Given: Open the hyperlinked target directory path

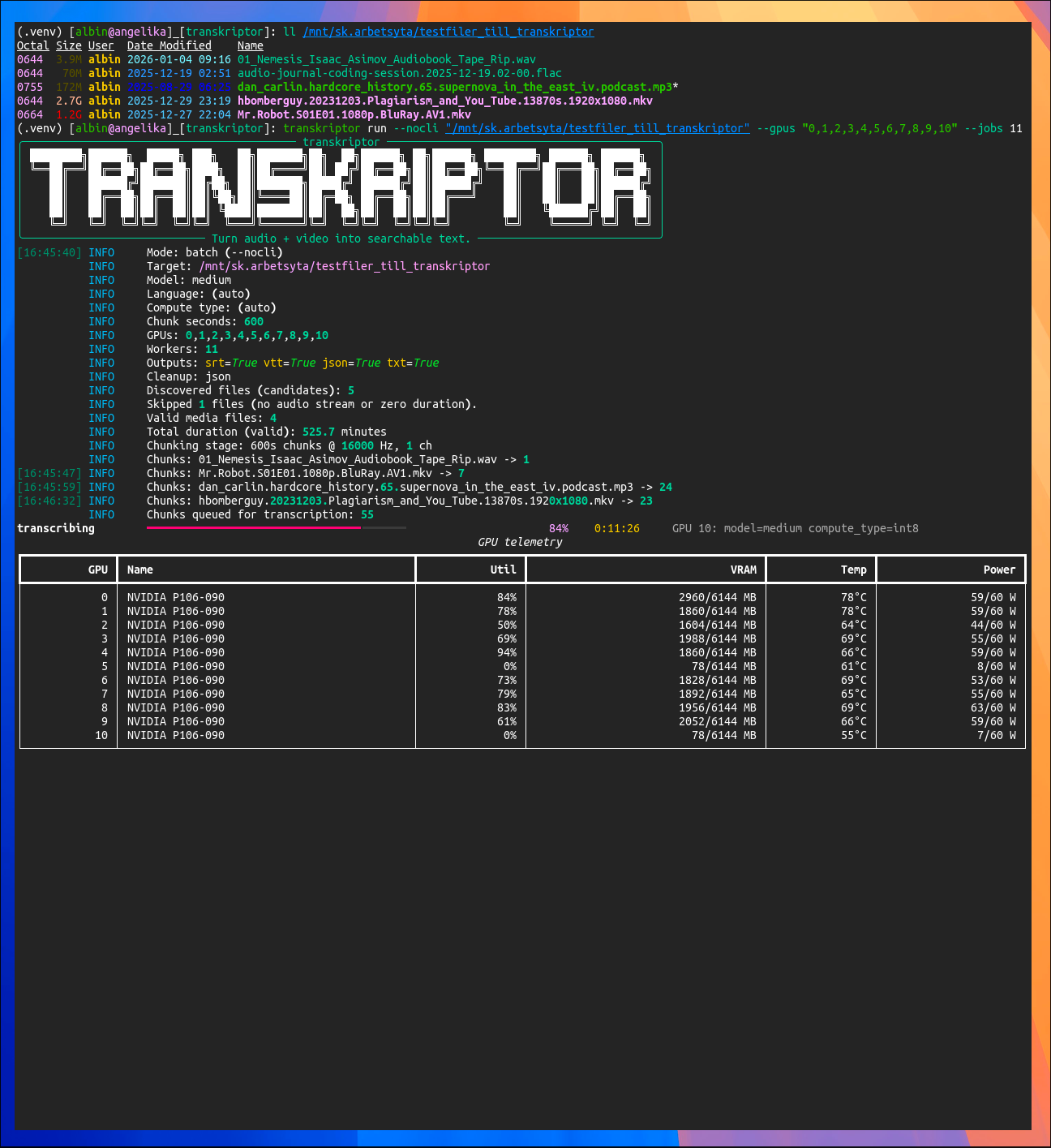Looking at the screenshot, I should point(598,128).
